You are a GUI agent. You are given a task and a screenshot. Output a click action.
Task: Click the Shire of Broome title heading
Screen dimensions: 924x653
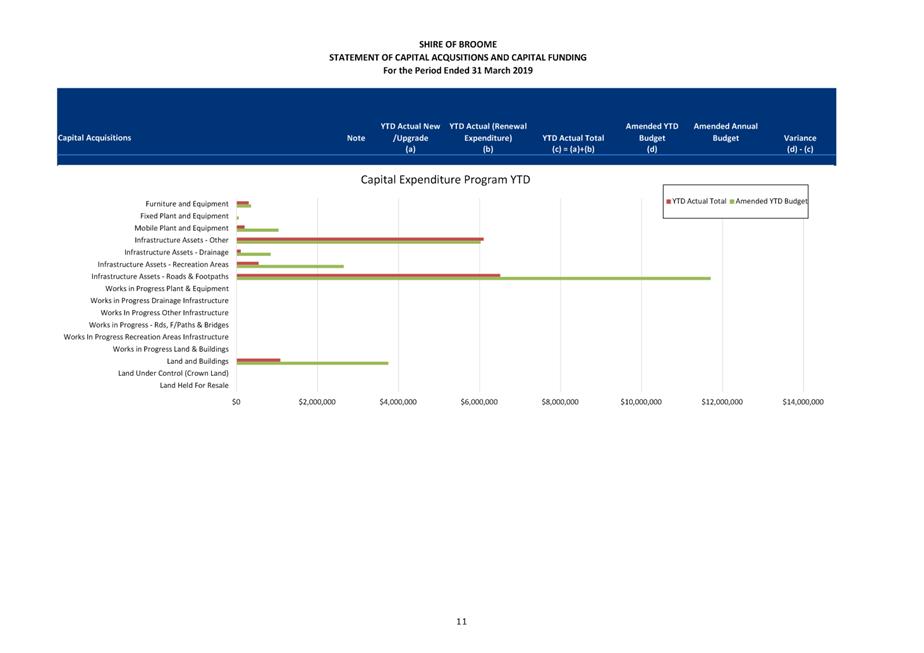(x=457, y=45)
